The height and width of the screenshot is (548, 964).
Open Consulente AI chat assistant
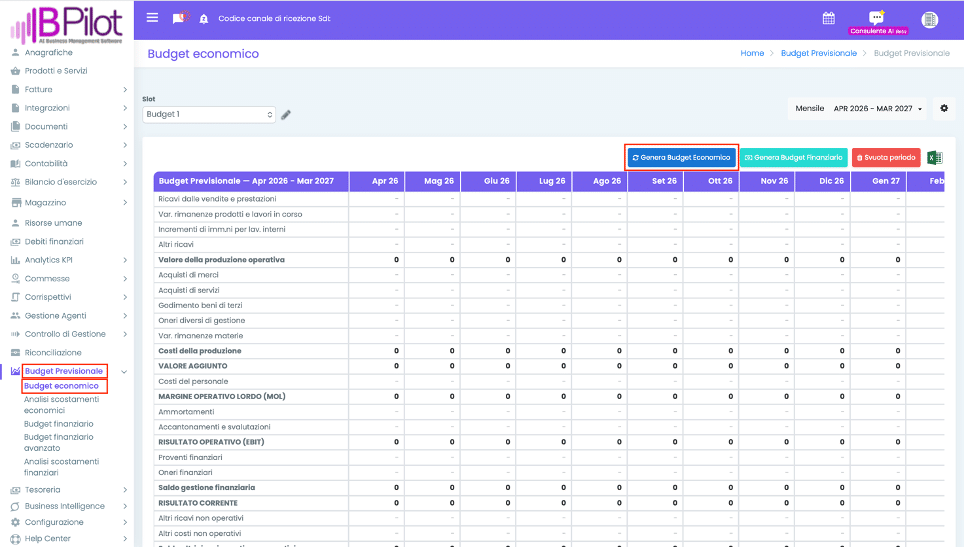877,21
